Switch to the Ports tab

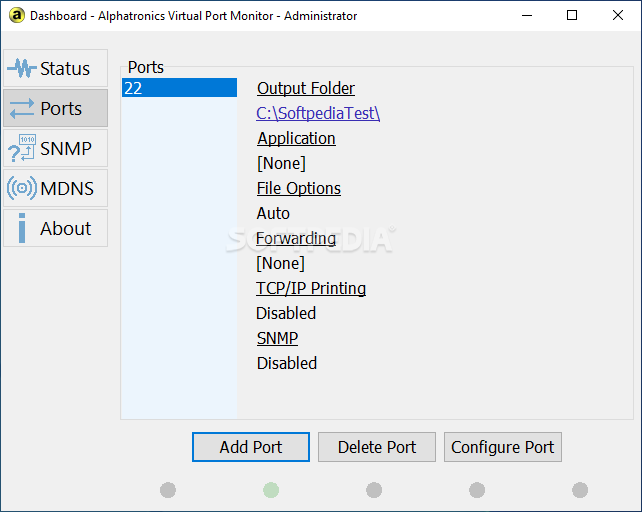point(56,108)
